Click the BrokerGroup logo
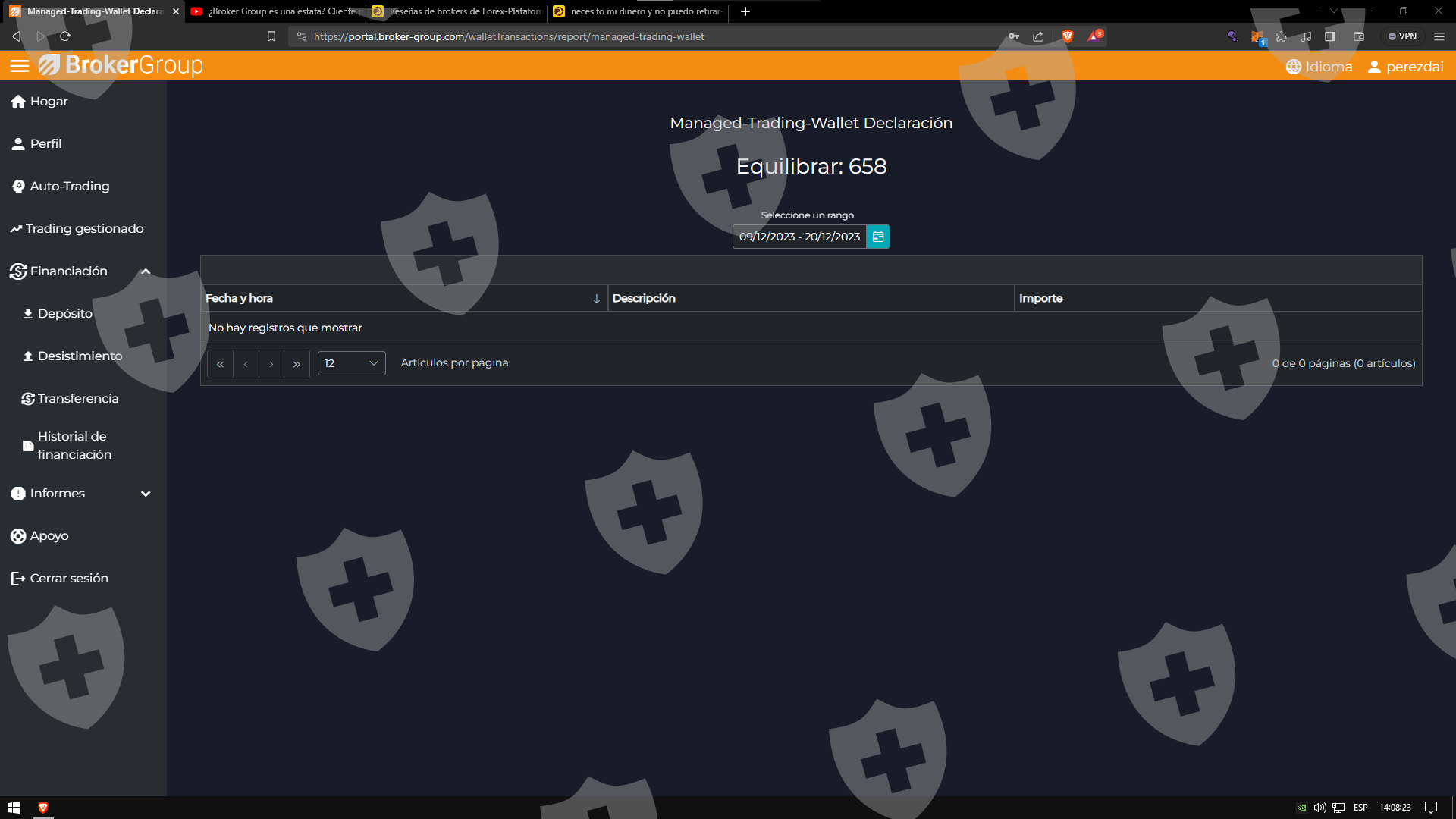This screenshot has width=1456, height=819. (x=121, y=66)
